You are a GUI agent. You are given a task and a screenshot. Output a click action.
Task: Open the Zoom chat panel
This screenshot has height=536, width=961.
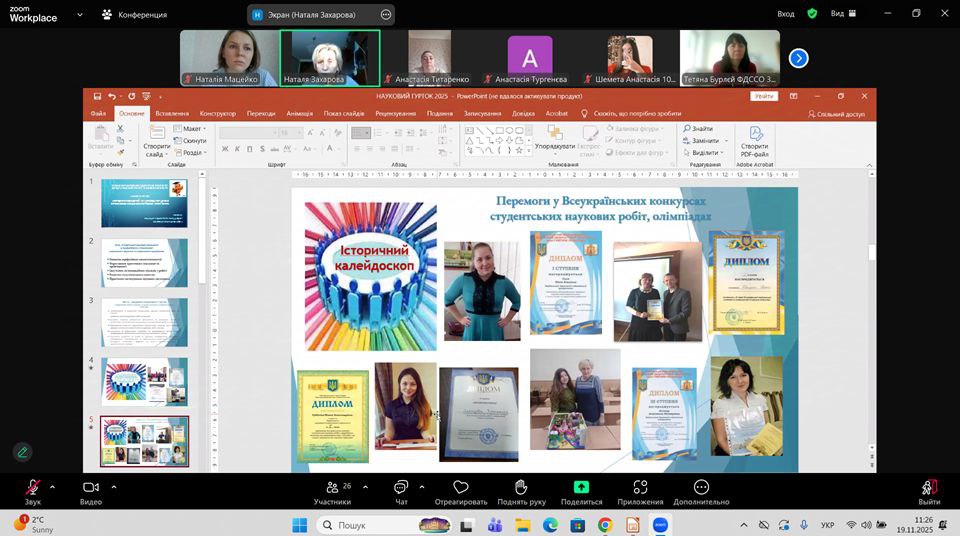pyautogui.click(x=401, y=487)
